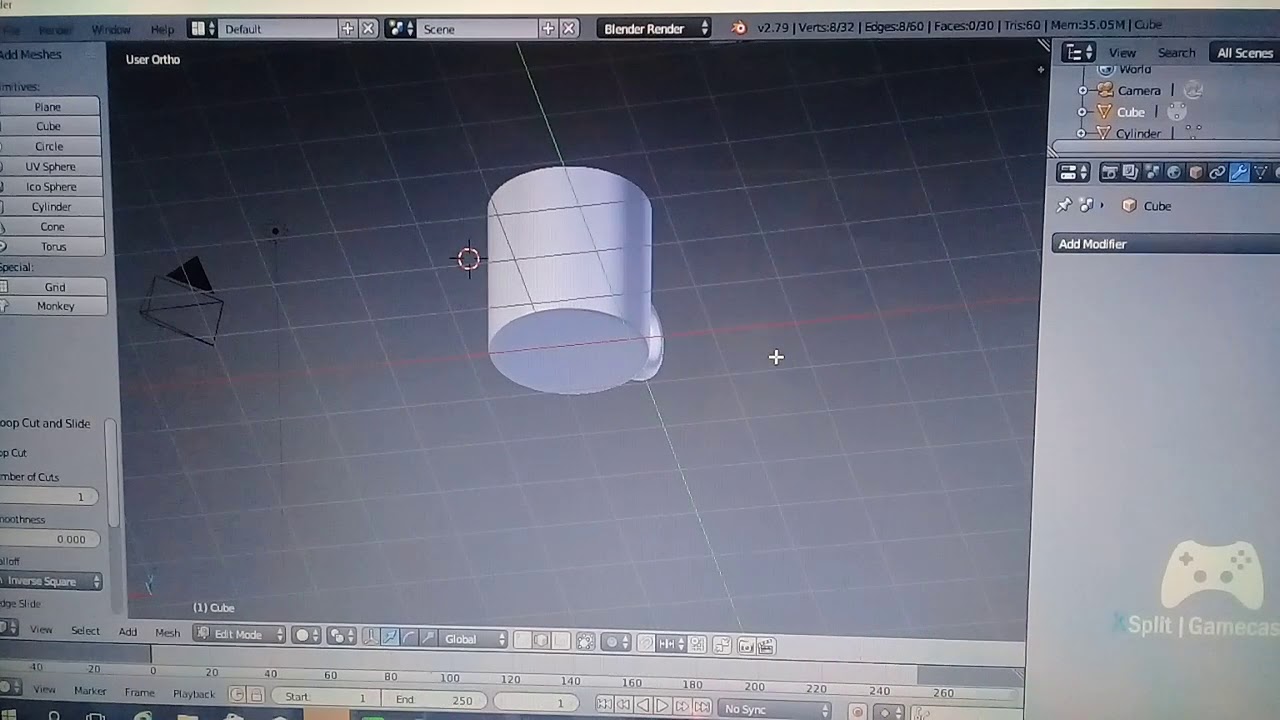Switch to vertex select mode
The height and width of the screenshot is (720, 1280).
pos(522,640)
